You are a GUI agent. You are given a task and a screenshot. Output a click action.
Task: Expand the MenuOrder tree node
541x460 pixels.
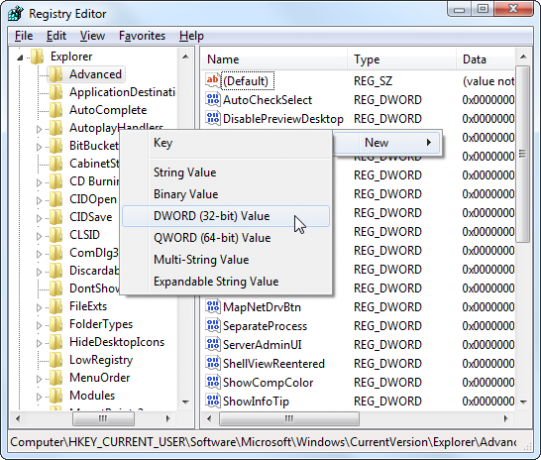click(x=39, y=379)
